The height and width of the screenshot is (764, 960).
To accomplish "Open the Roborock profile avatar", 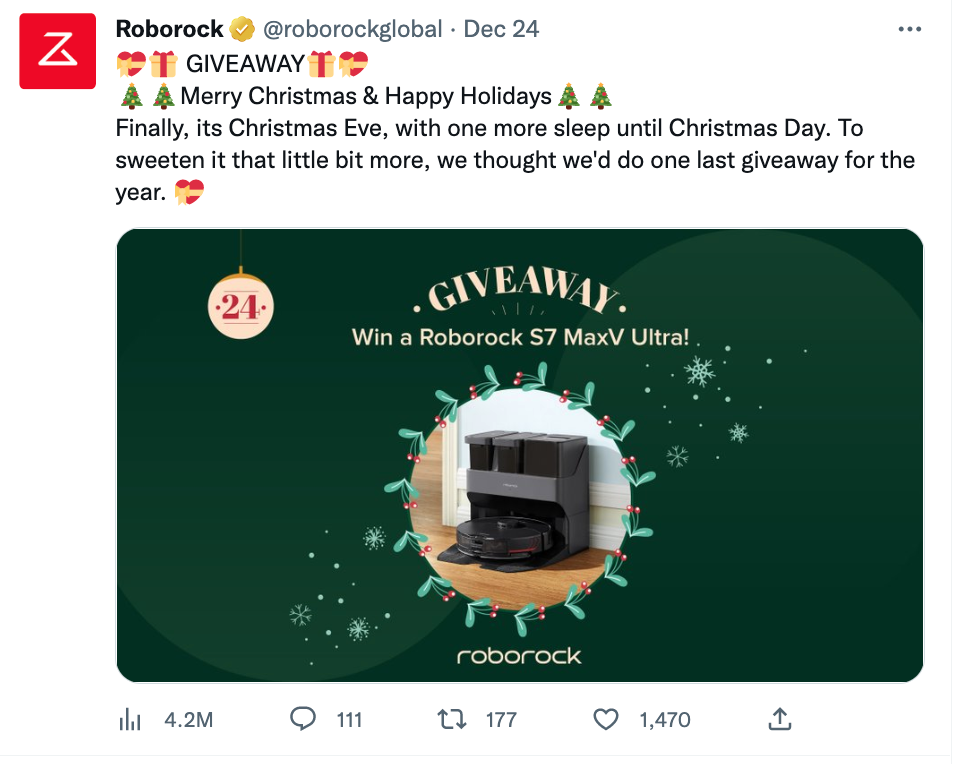I will 58,51.
